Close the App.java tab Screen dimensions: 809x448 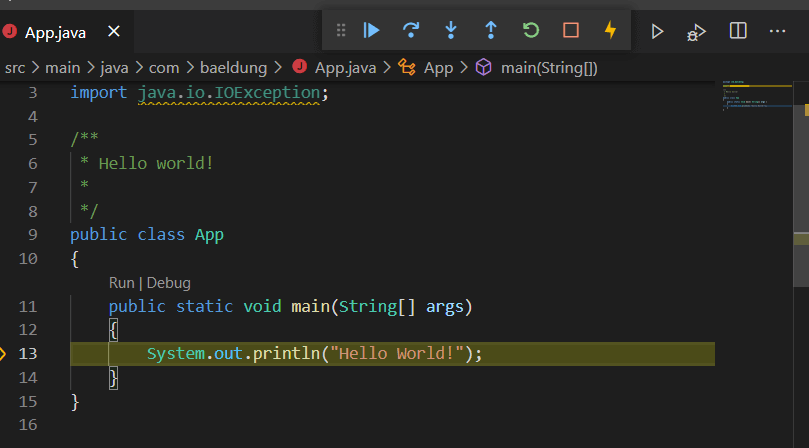[x=114, y=32]
